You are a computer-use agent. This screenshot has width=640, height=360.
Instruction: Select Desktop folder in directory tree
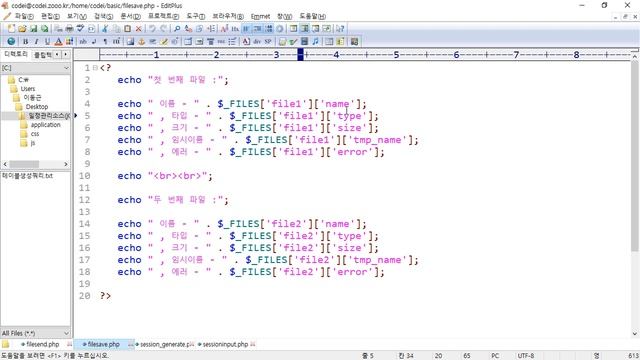37,107
